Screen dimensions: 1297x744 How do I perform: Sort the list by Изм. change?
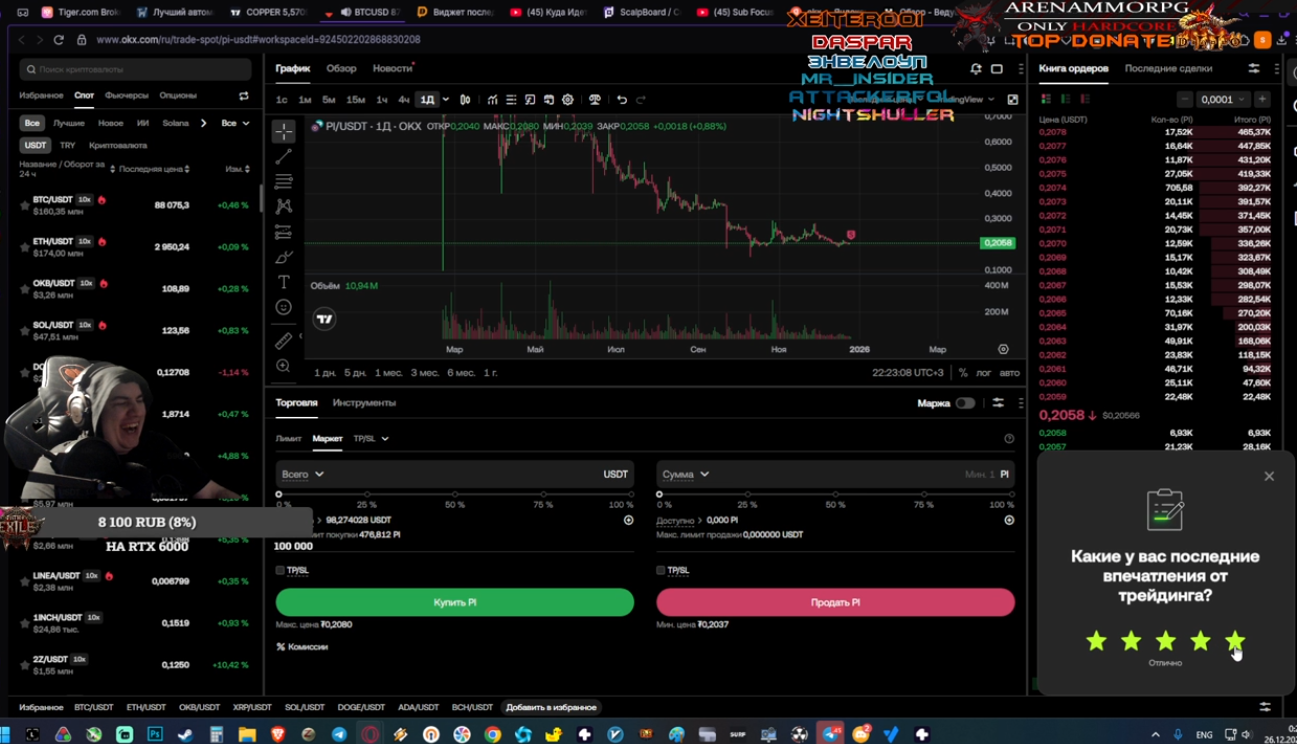(x=238, y=169)
